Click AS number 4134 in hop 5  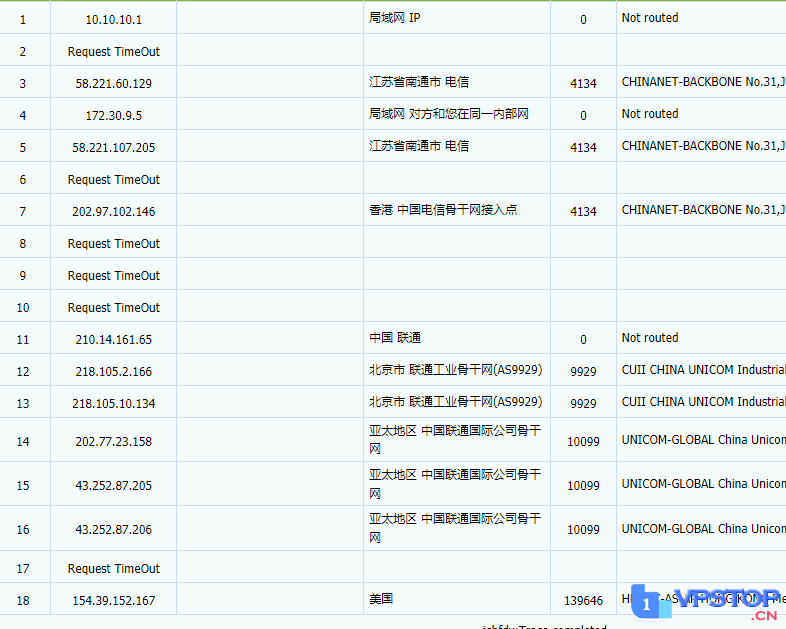[x=583, y=148]
